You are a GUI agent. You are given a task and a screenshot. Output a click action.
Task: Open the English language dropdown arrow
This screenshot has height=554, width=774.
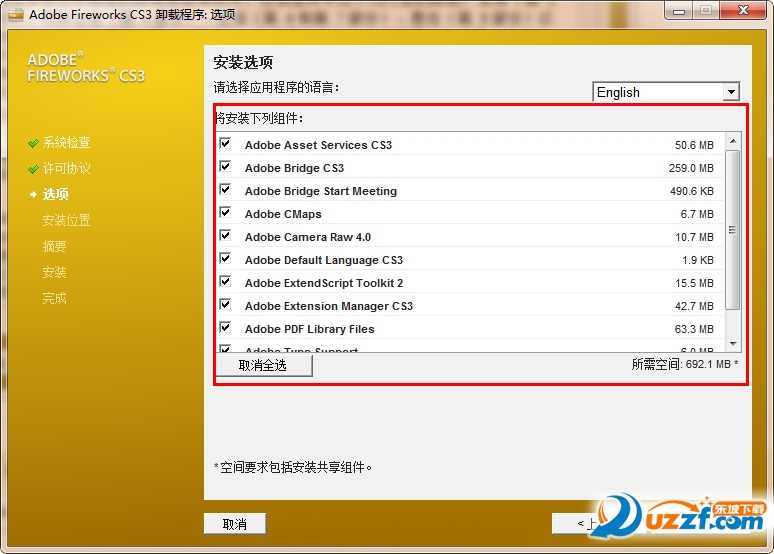(731, 92)
